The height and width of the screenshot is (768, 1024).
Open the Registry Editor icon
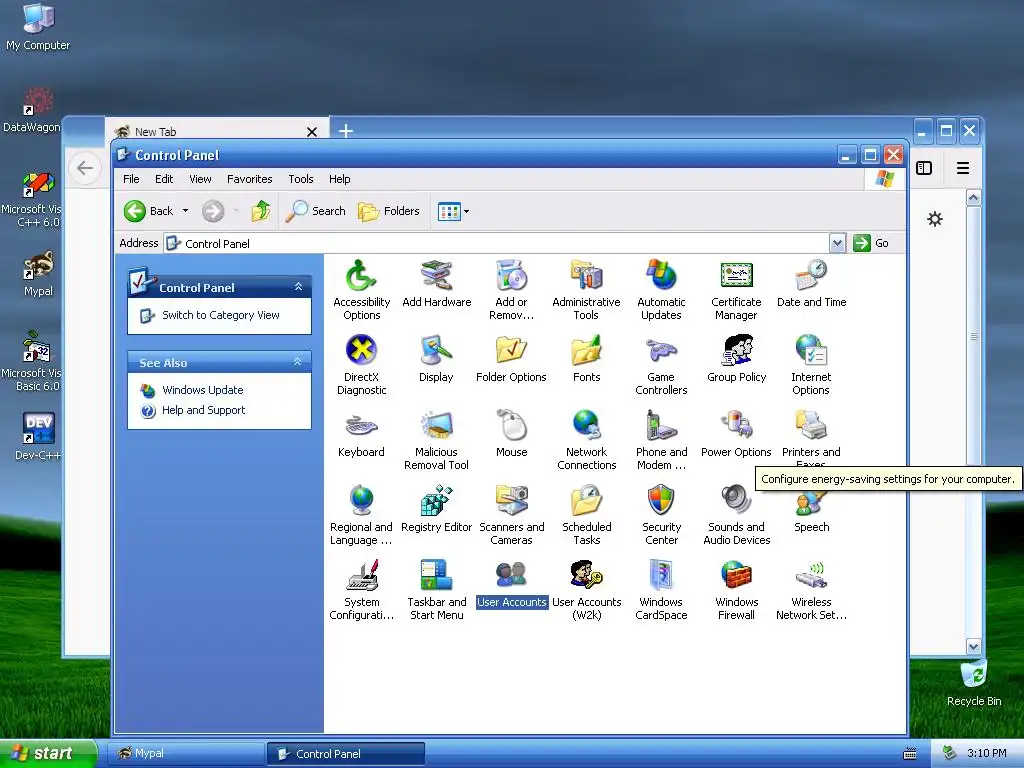tap(436, 509)
